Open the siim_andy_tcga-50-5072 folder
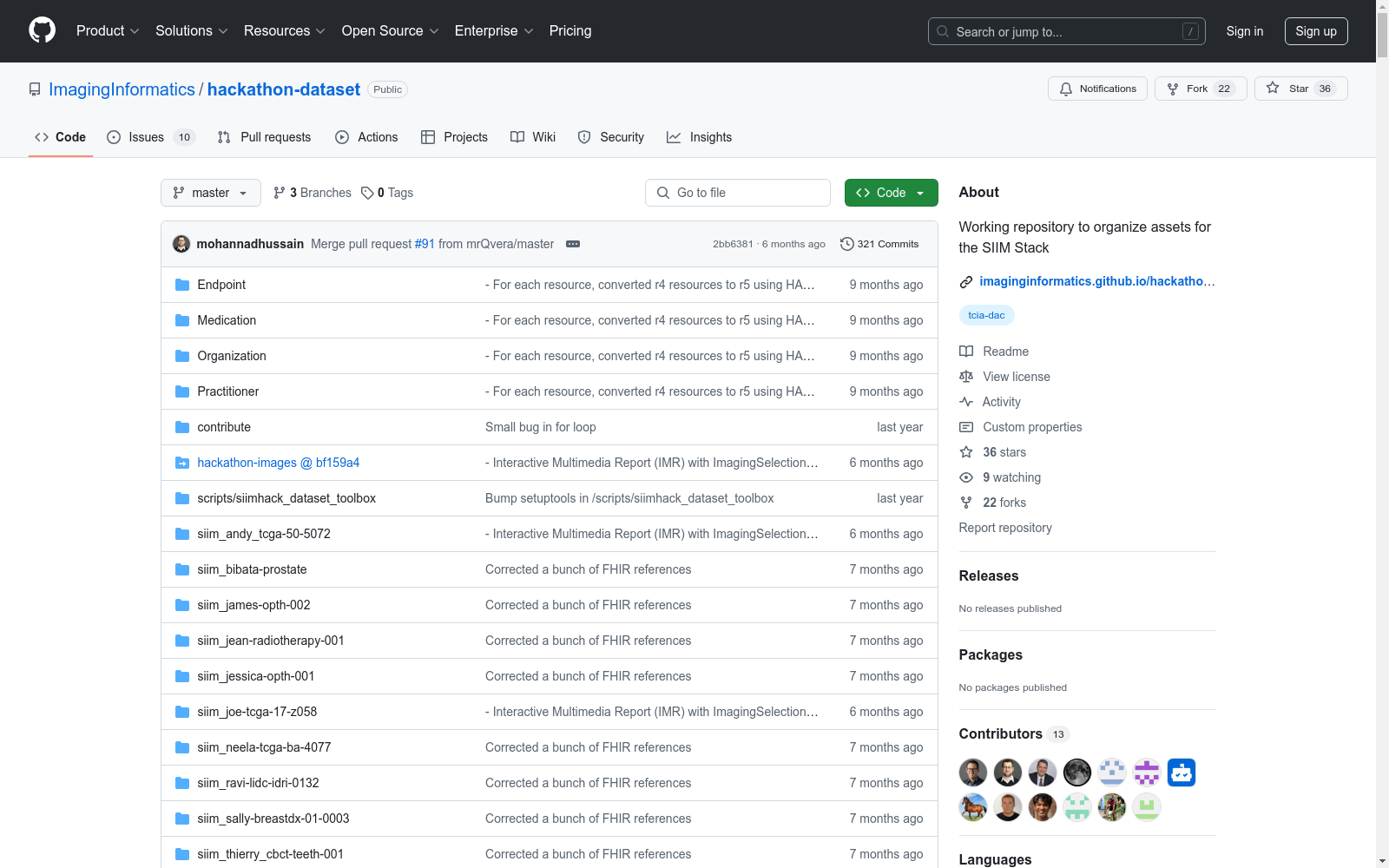This screenshot has height=868, width=1389. tap(264, 534)
